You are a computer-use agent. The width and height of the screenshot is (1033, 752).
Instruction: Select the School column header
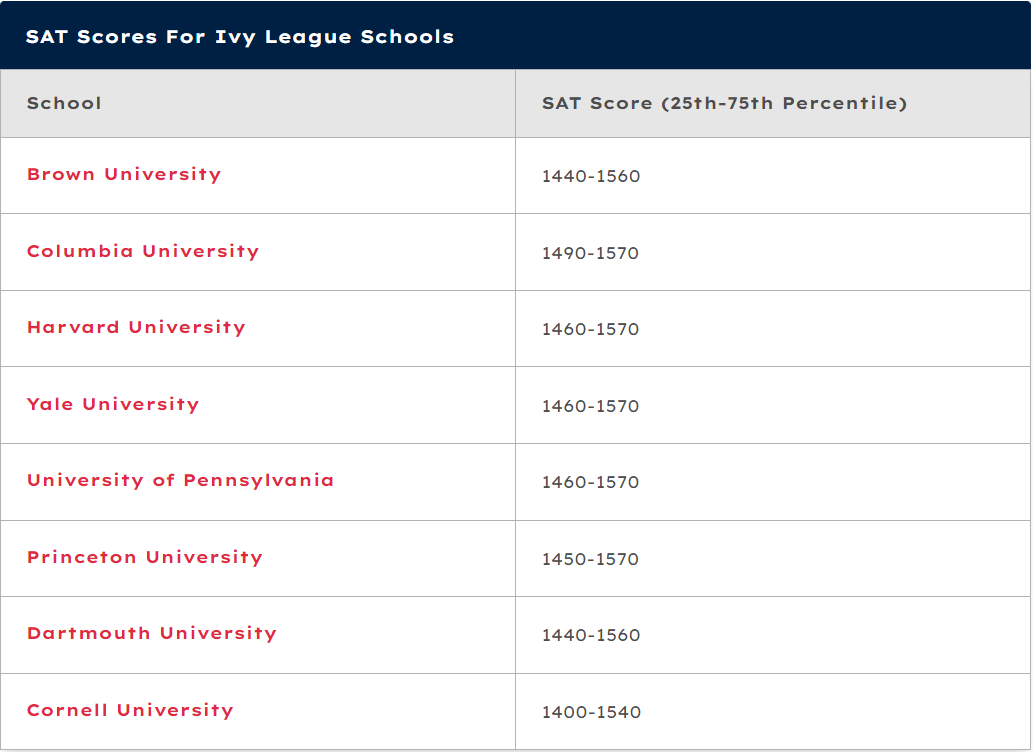[x=64, y=103]
